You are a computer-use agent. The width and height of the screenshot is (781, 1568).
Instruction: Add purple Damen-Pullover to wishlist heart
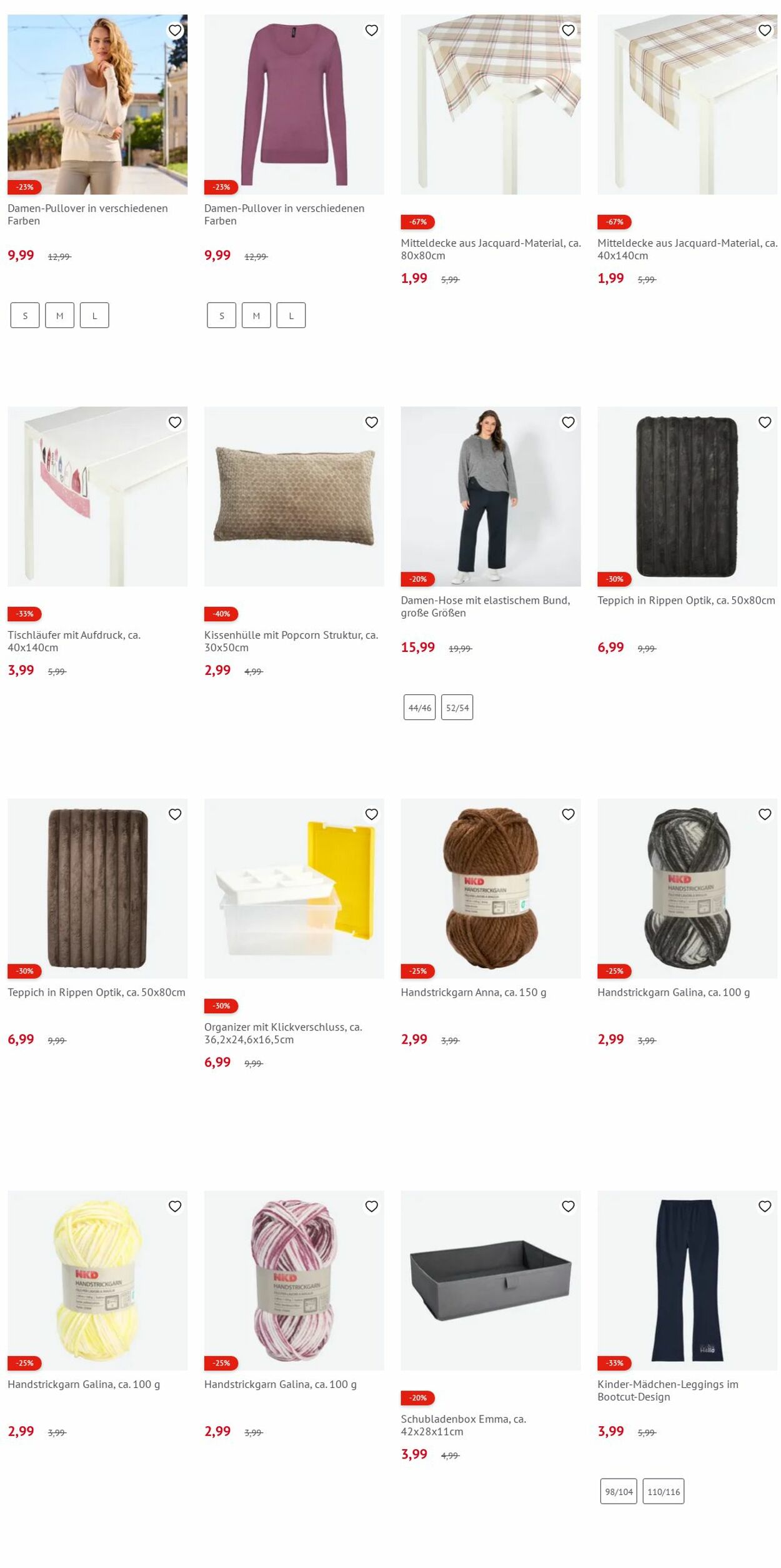point(372,31)
